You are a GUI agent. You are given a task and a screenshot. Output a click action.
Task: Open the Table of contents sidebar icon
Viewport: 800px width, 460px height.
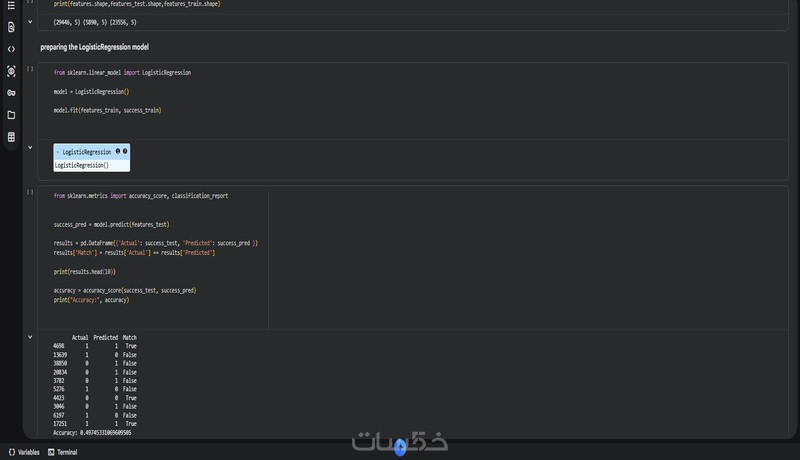pos(11,5)
